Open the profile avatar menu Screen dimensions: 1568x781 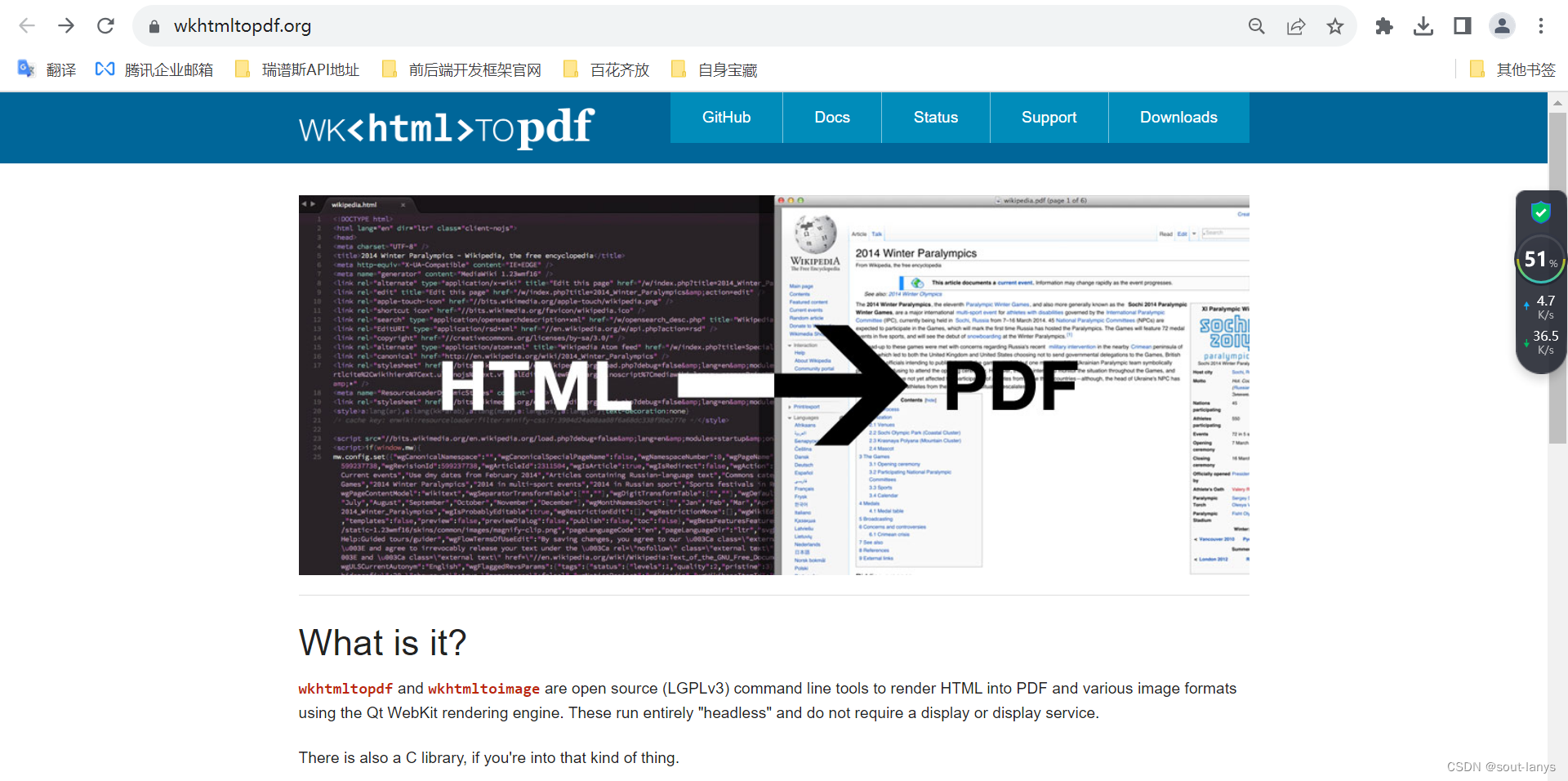click(x=1502, y=26)
